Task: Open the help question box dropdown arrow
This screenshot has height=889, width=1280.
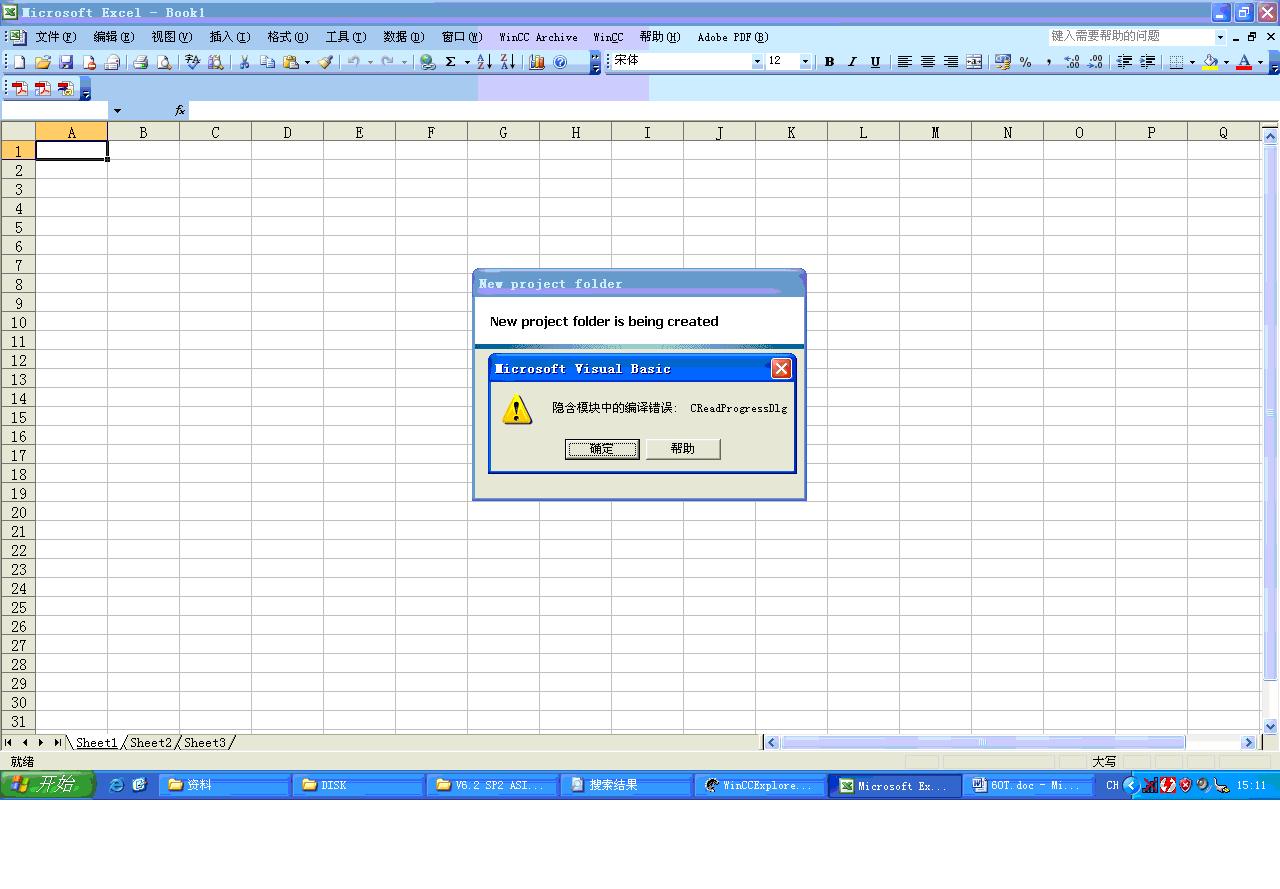Action: click(x=1220, y=37)
